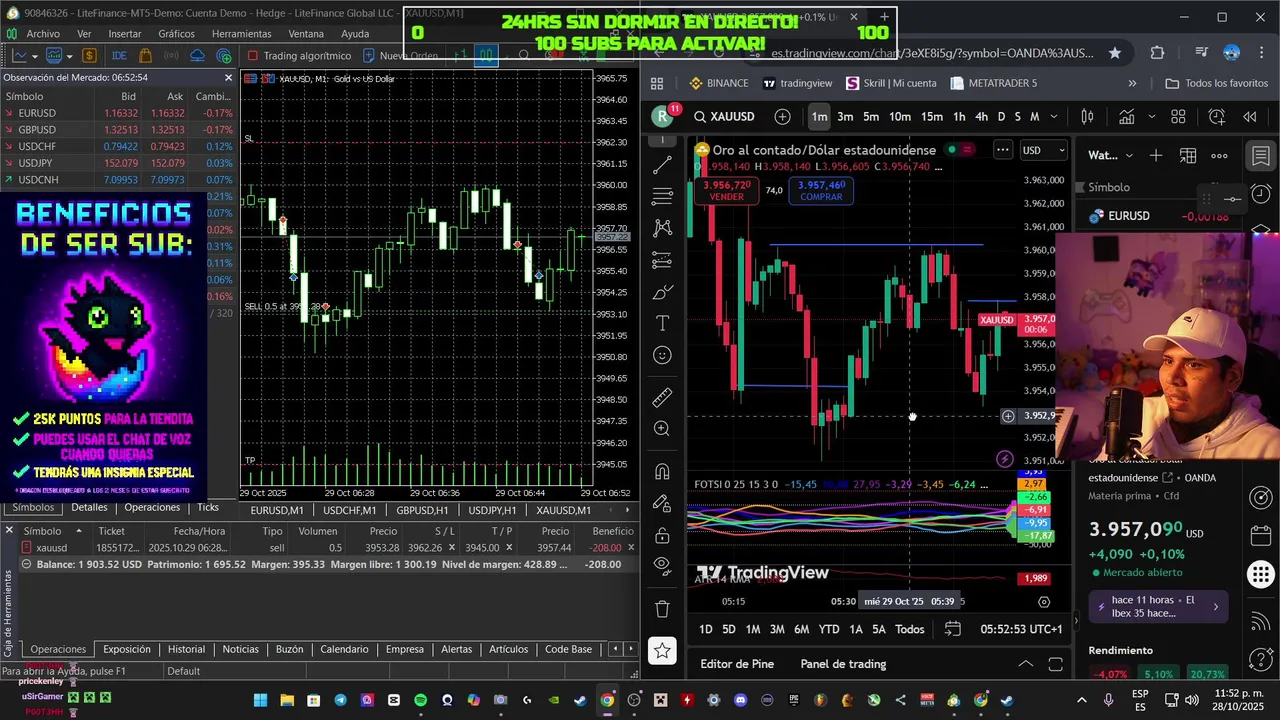This screenshot has height=720, width=1280.
Task: Open the emoji icons tool
Action: [662, 355]
